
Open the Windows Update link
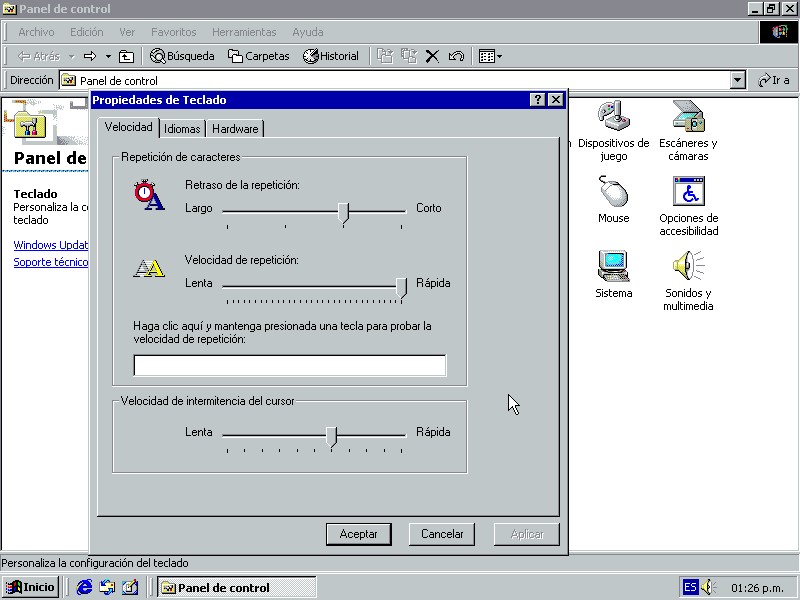coord(51,245)
